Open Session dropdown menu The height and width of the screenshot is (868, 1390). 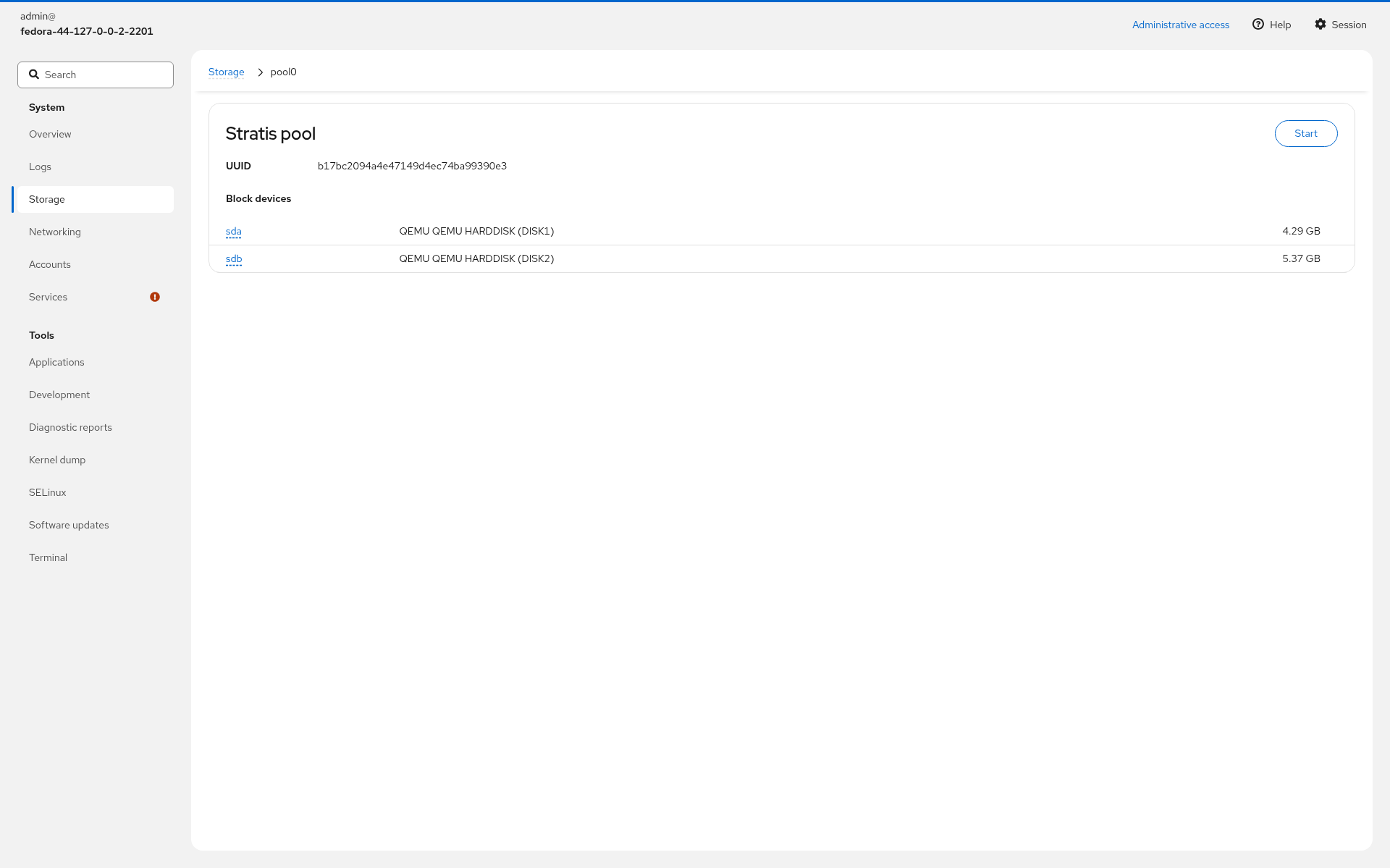(1341, 25)
